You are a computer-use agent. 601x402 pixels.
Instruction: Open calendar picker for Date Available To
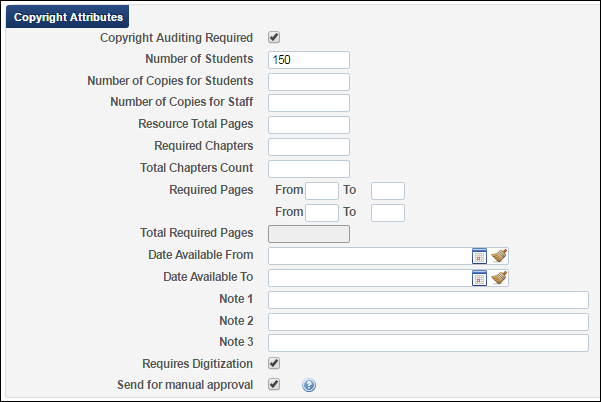tap(479, 278)
